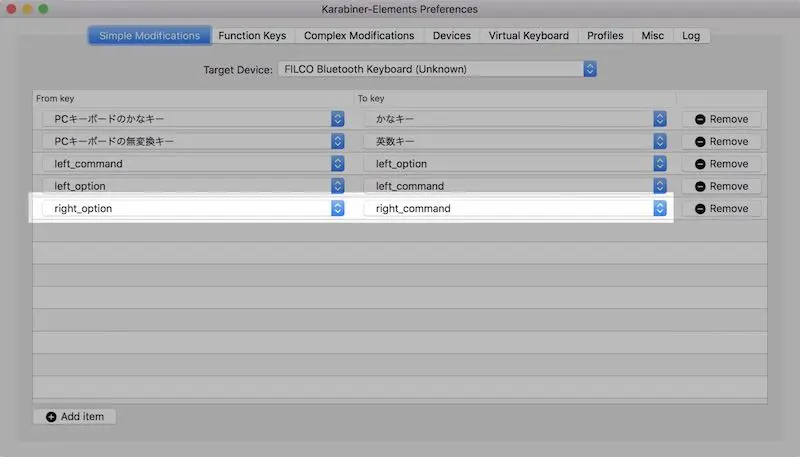Open the From key dropdown showing PCキーボードの無変換キー
The height and width of the screenshot is (457, 800).
193,141
